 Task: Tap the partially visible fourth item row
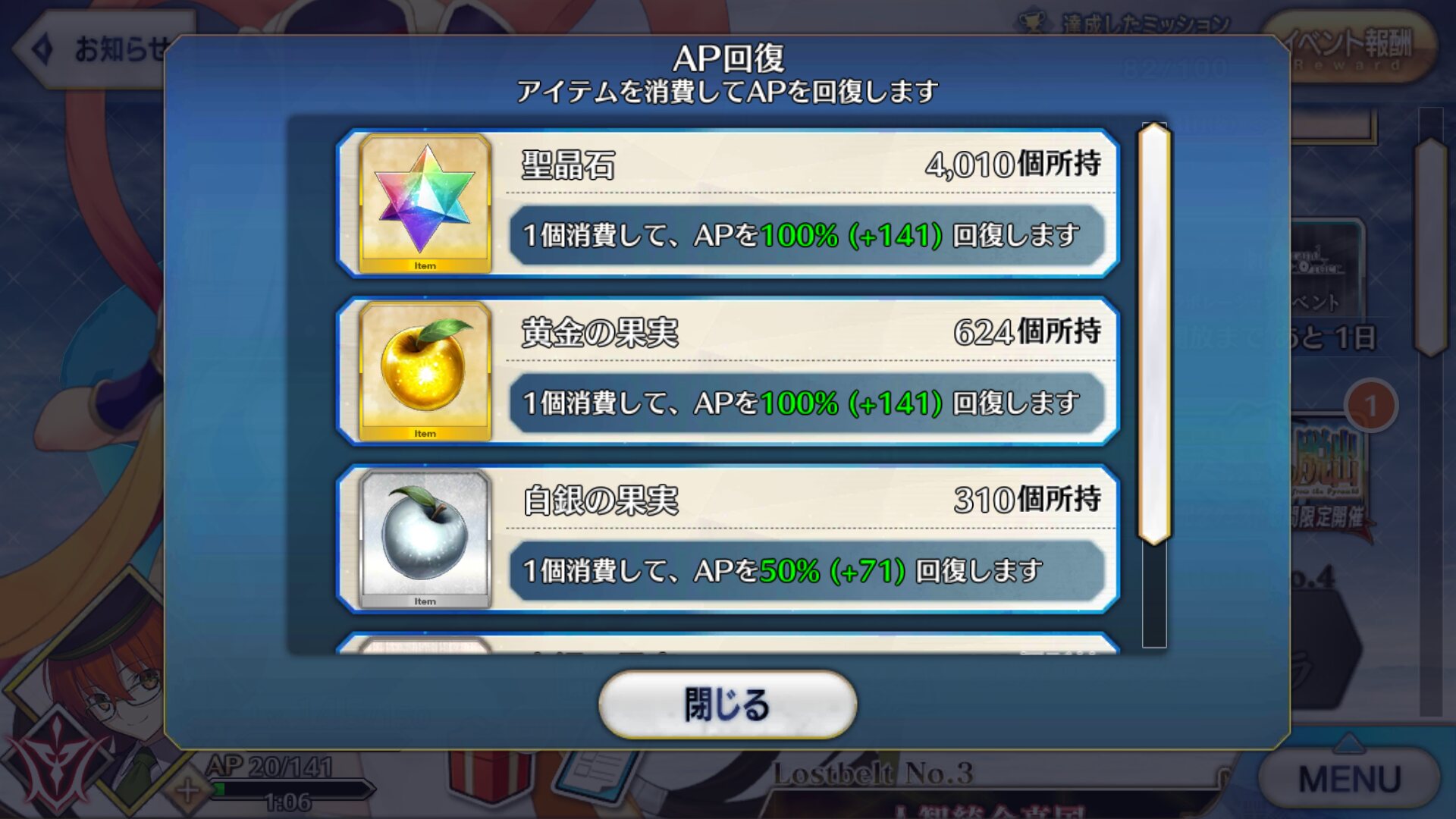click(x=728, y=643)
